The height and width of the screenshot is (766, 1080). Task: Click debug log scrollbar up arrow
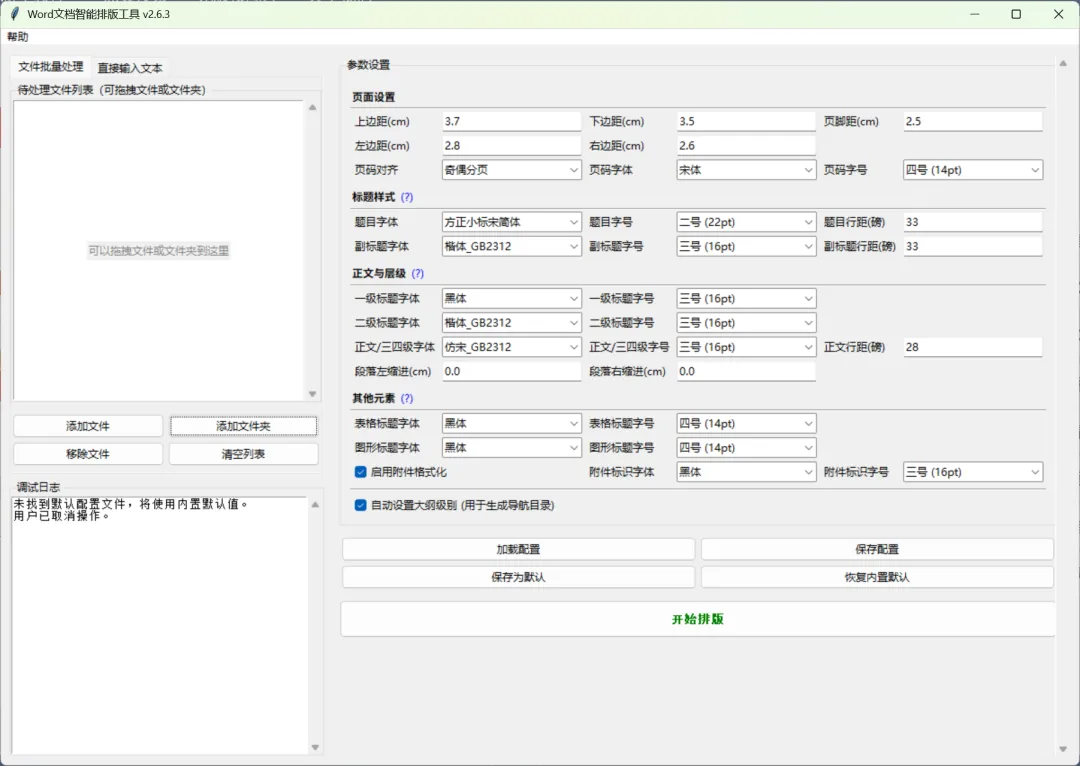(x=315, y=505)
